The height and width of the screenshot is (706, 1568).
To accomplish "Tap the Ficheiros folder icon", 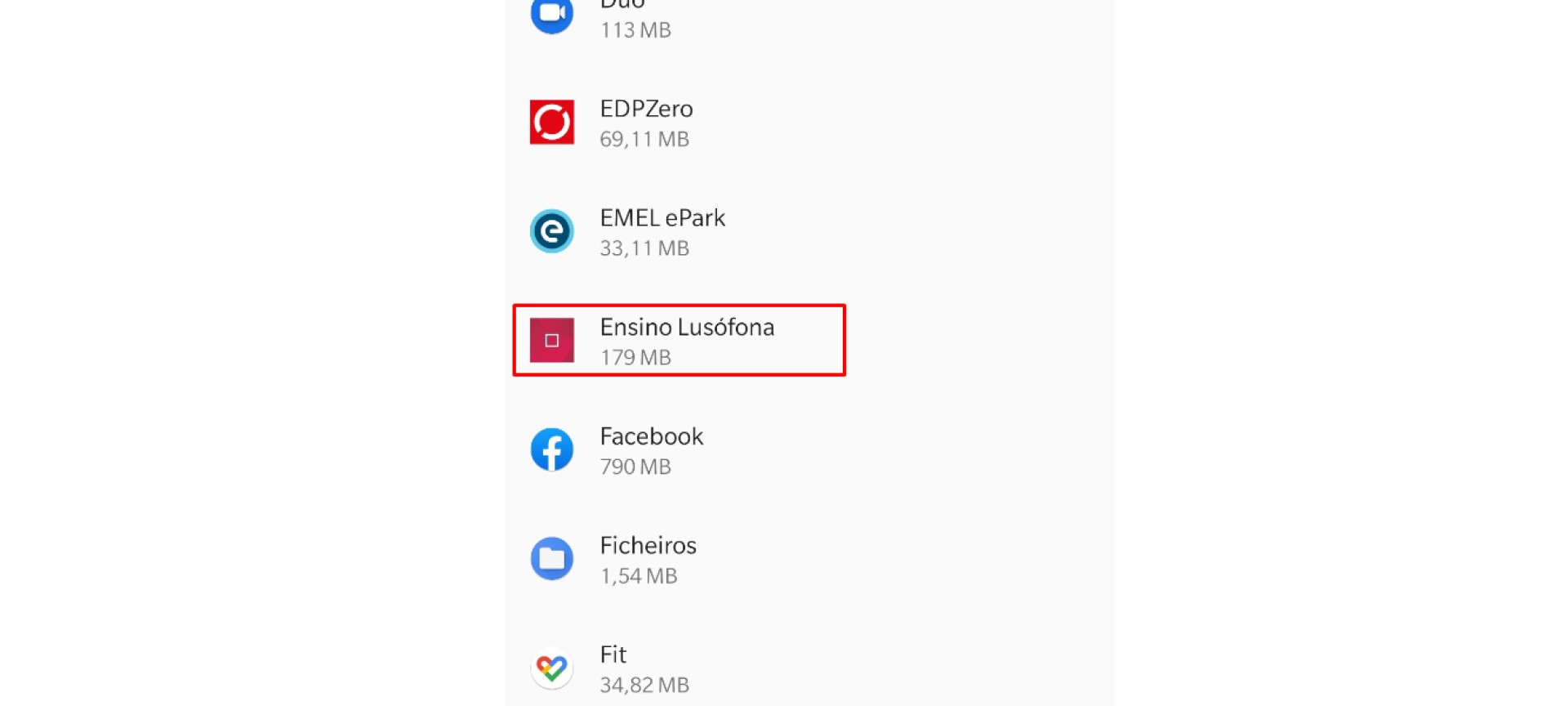I will (552, 559).
